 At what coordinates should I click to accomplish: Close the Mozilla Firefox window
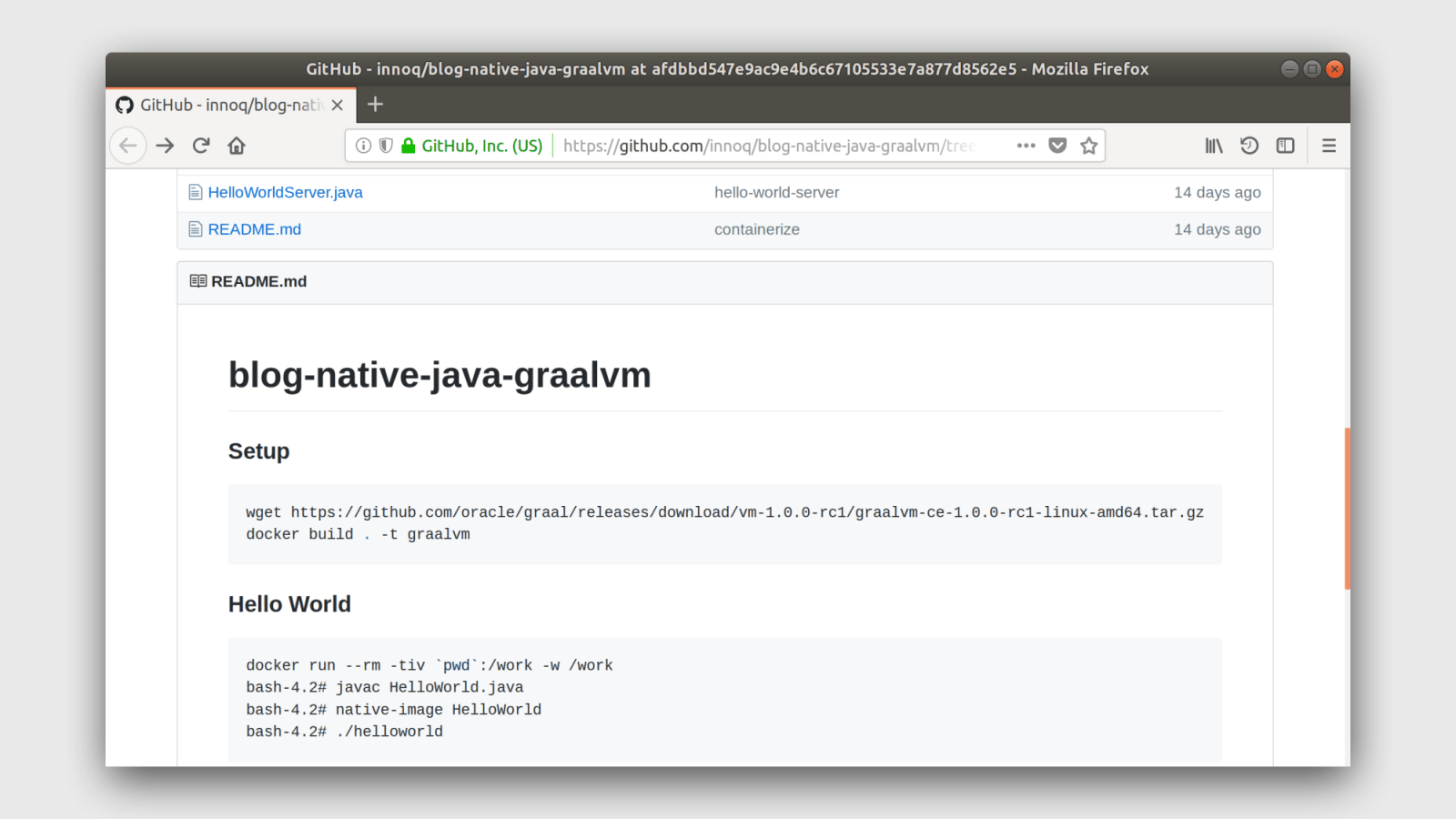1335,69
